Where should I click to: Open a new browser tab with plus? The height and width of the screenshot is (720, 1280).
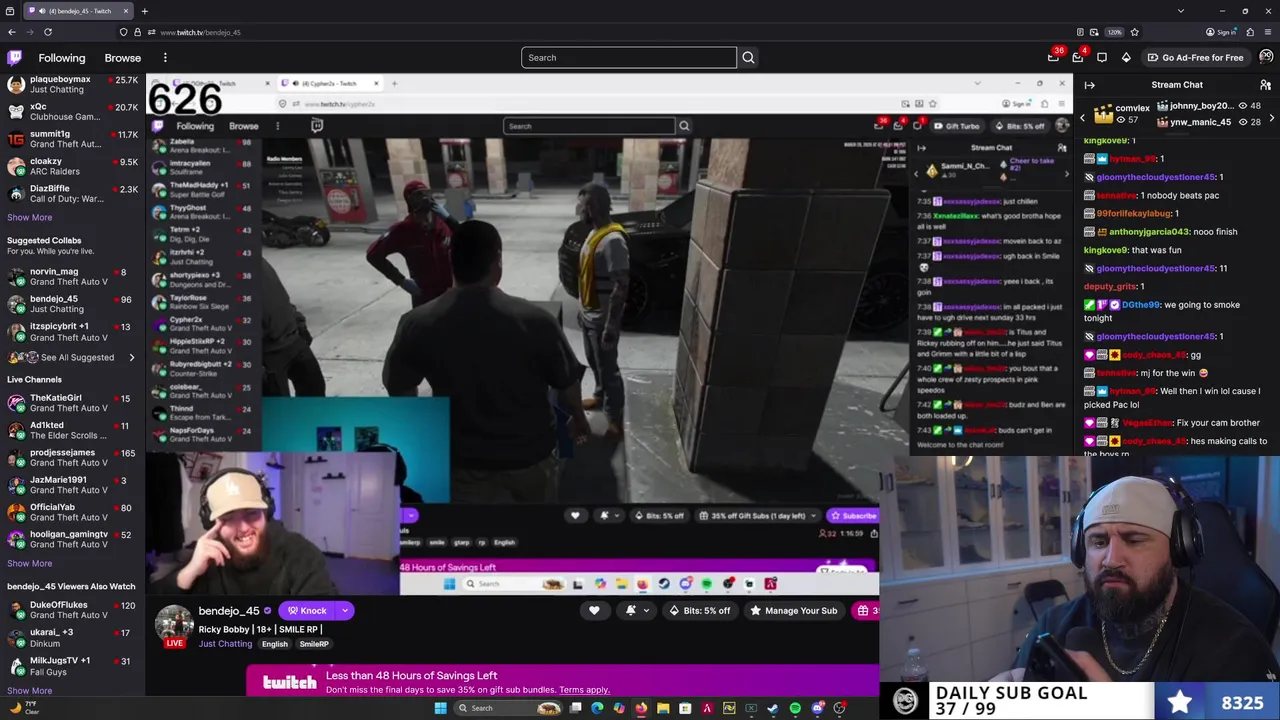(144, 11)
